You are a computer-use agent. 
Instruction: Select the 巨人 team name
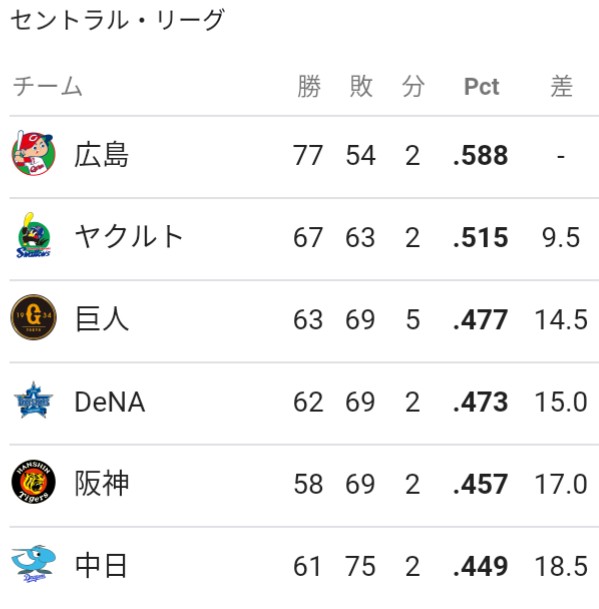102,319
